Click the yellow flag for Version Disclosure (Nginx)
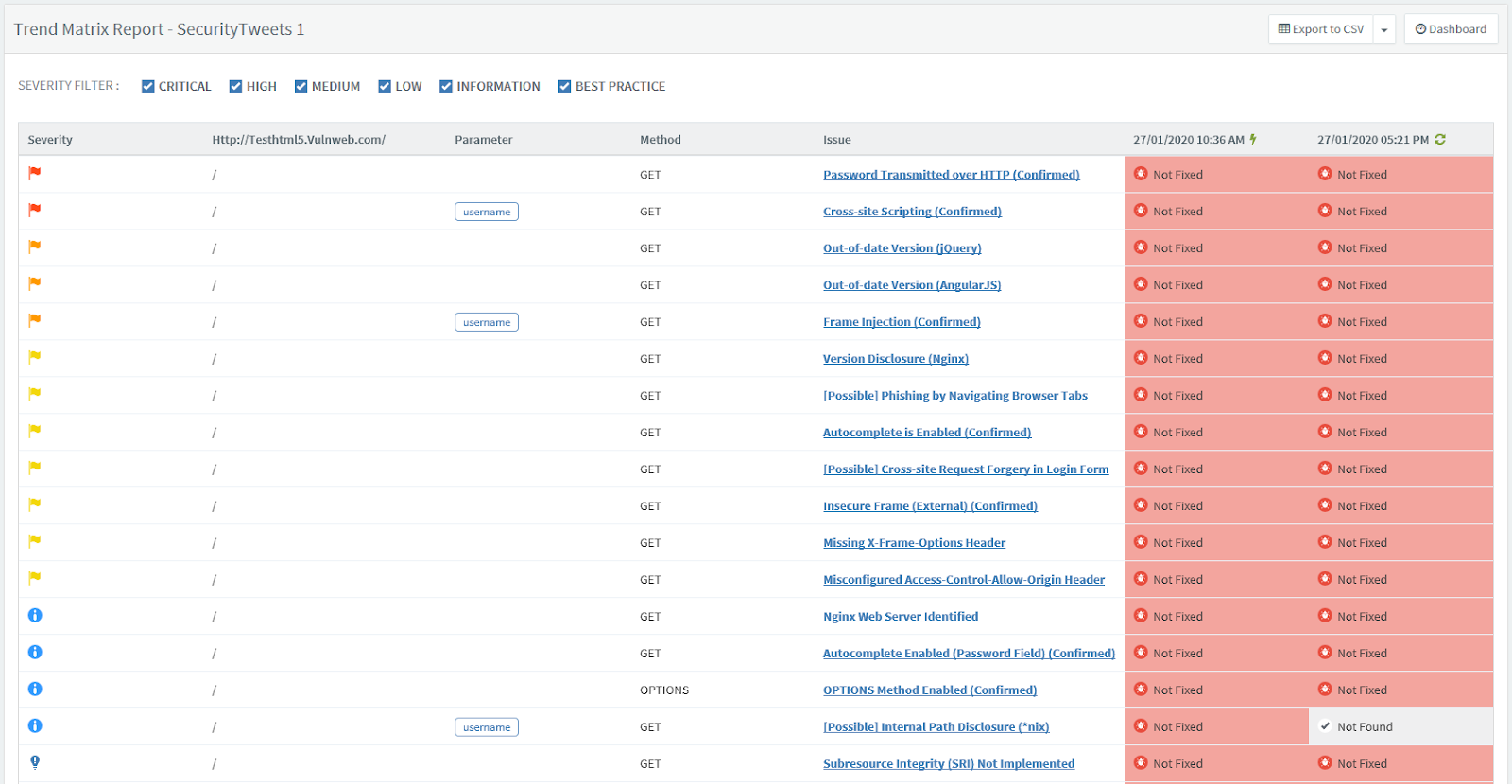The width and height of the screenshot is (1512, 784). (35, 357)
